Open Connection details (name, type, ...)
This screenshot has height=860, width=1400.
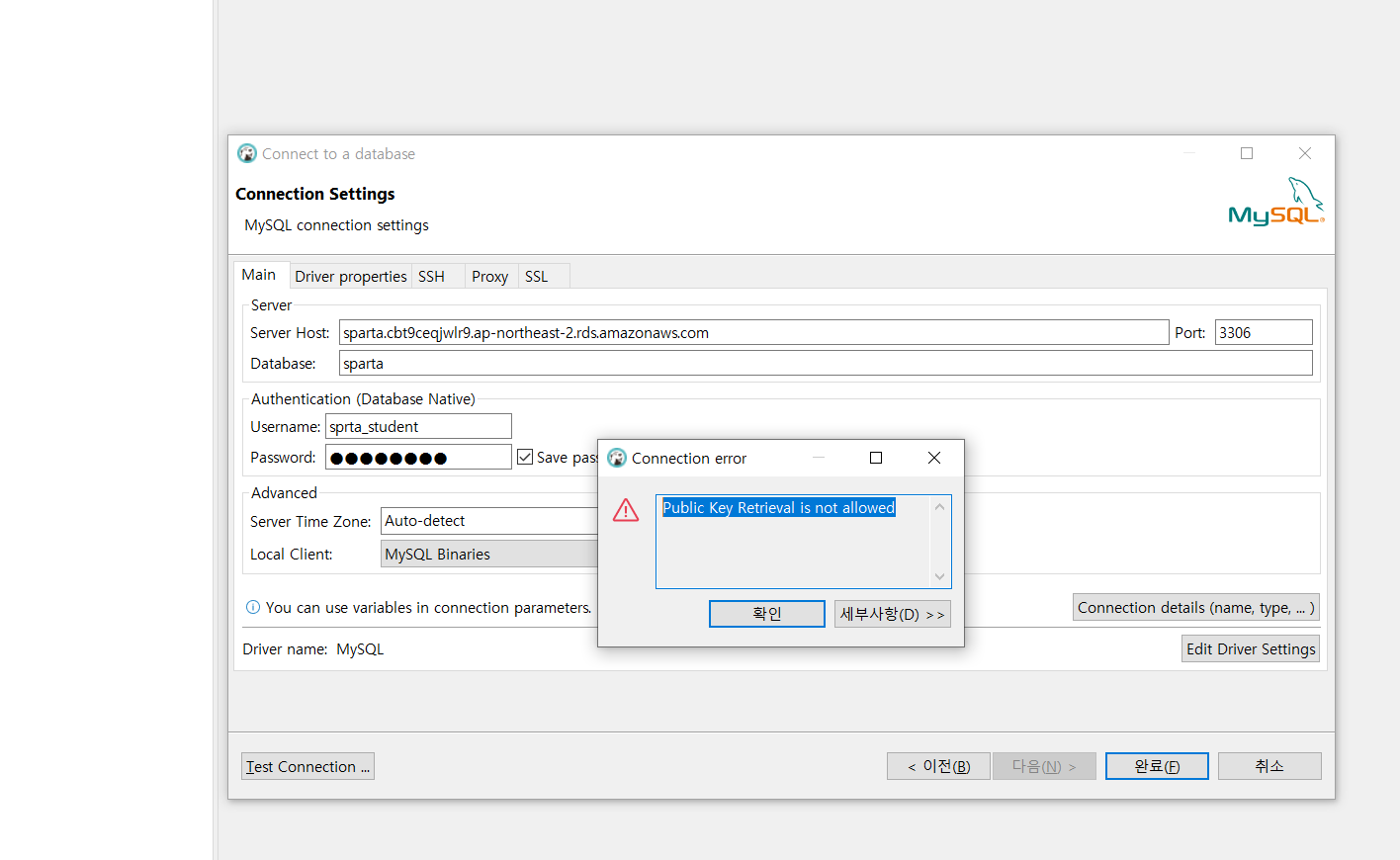tap(1196, 607)
